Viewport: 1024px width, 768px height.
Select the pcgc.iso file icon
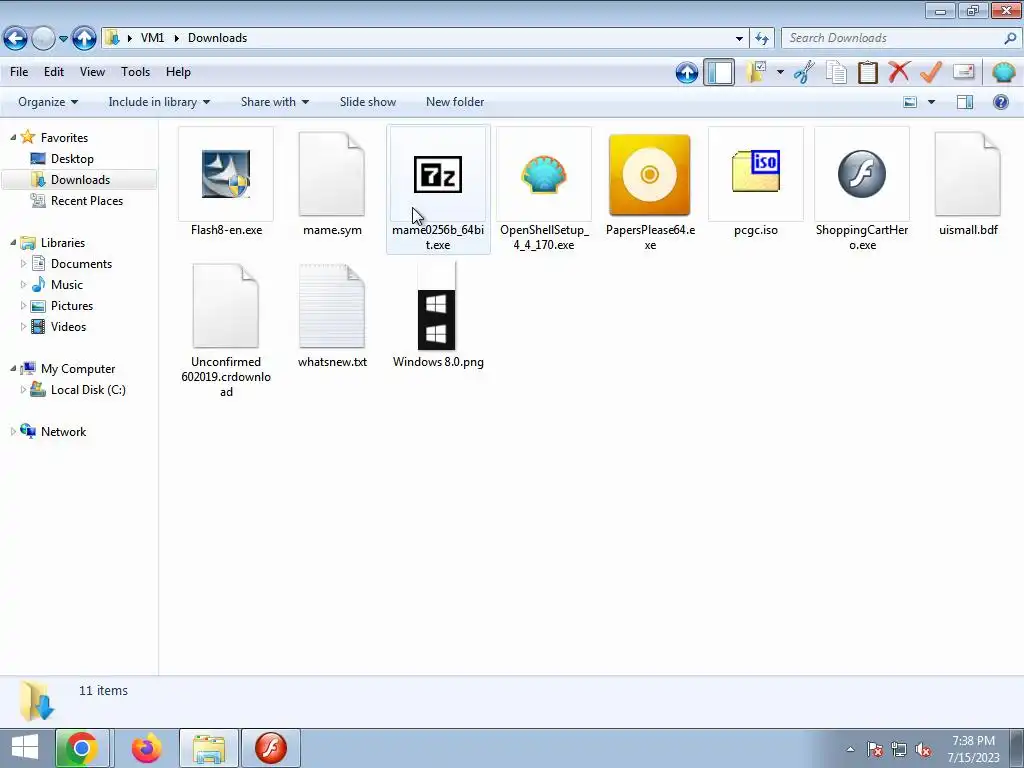756,171
